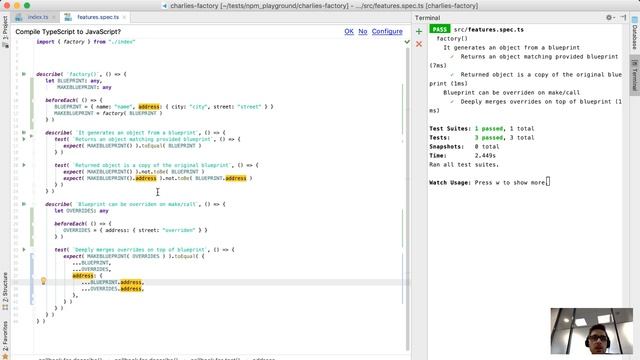Click 'factory()' line in terminal output

452,38
